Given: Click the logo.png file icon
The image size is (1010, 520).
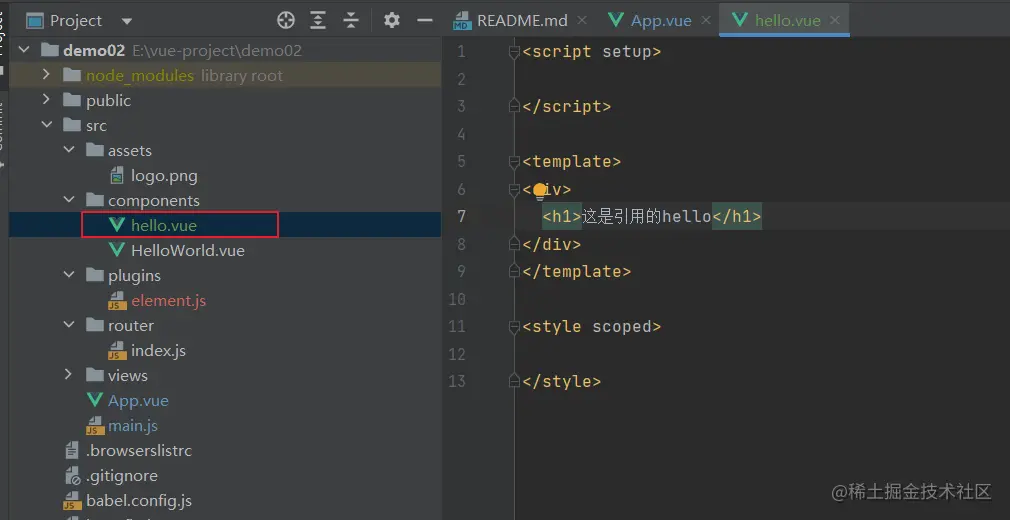Looking at the screenshot, I should coord(117,176).
